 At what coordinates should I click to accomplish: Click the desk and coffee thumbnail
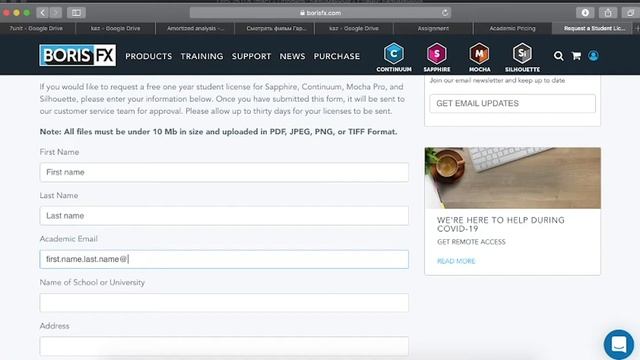[512, 178]
